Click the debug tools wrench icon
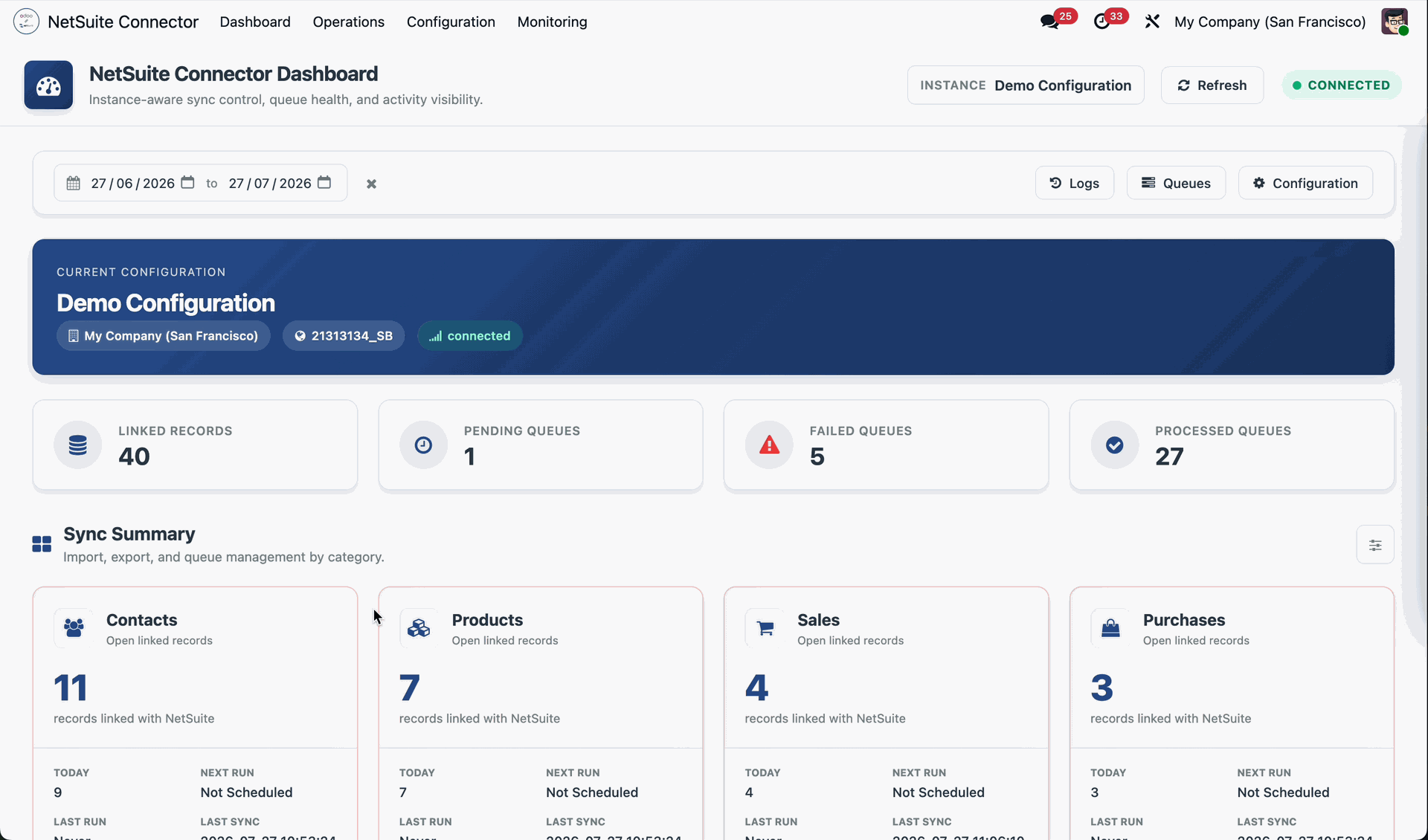This screenshot has width=1428, height=840. 1152,22
